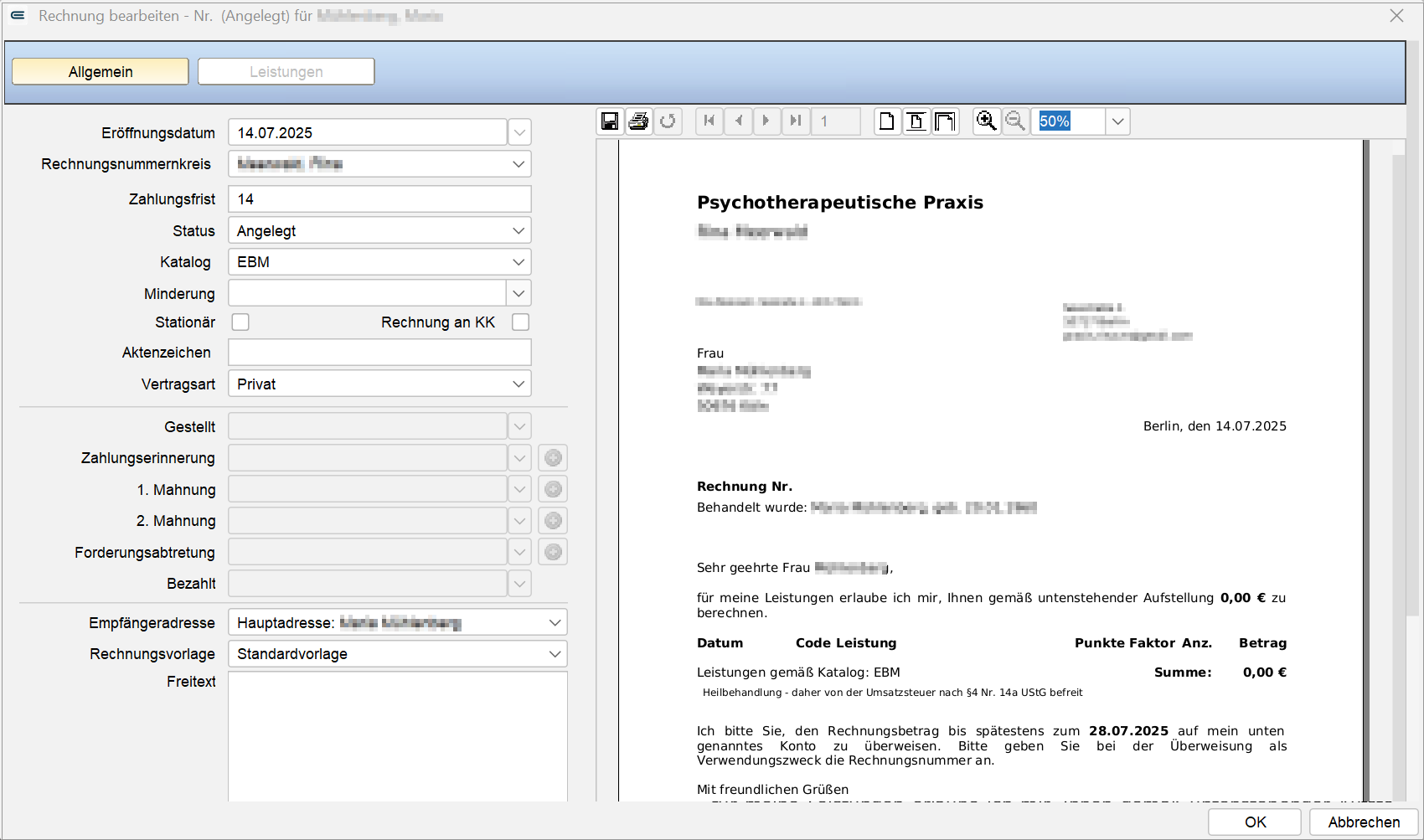The height and width of the screenshot is (840, 1424).
Task: Open the Katalog dropdown showing EBM
Action: (519, 262)
